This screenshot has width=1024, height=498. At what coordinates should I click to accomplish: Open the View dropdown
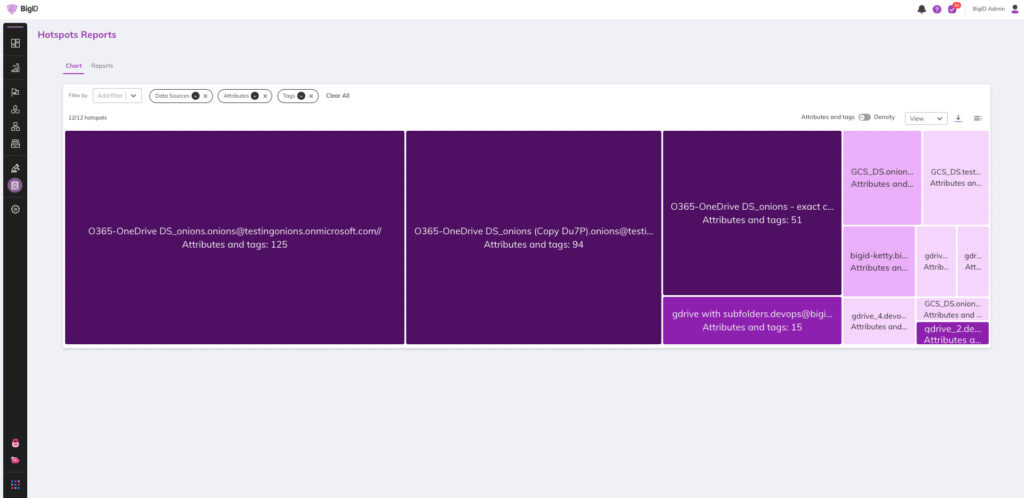pyautogui.click(x=926, y=118)
